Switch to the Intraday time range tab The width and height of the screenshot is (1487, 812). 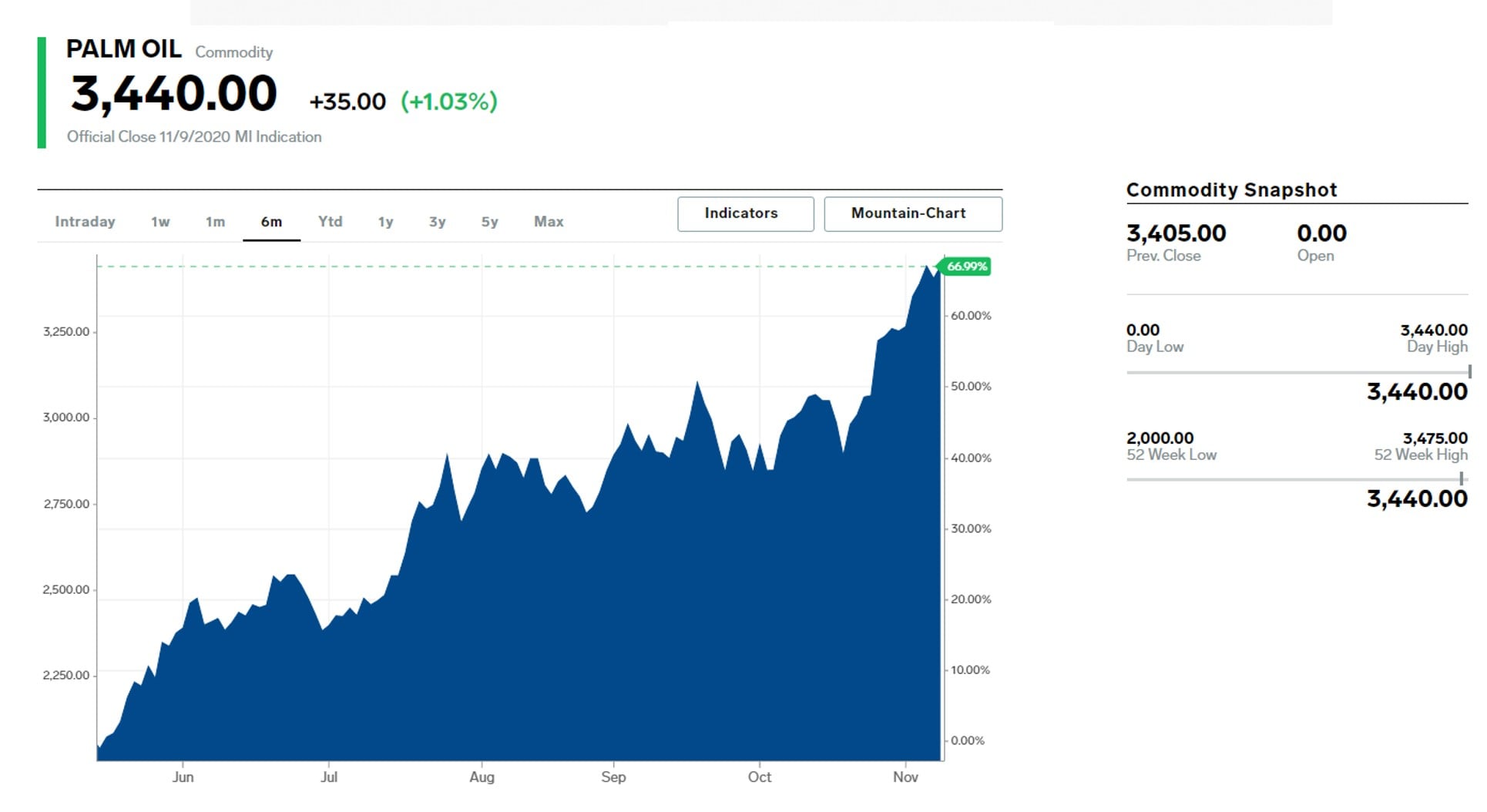(85, 222)
